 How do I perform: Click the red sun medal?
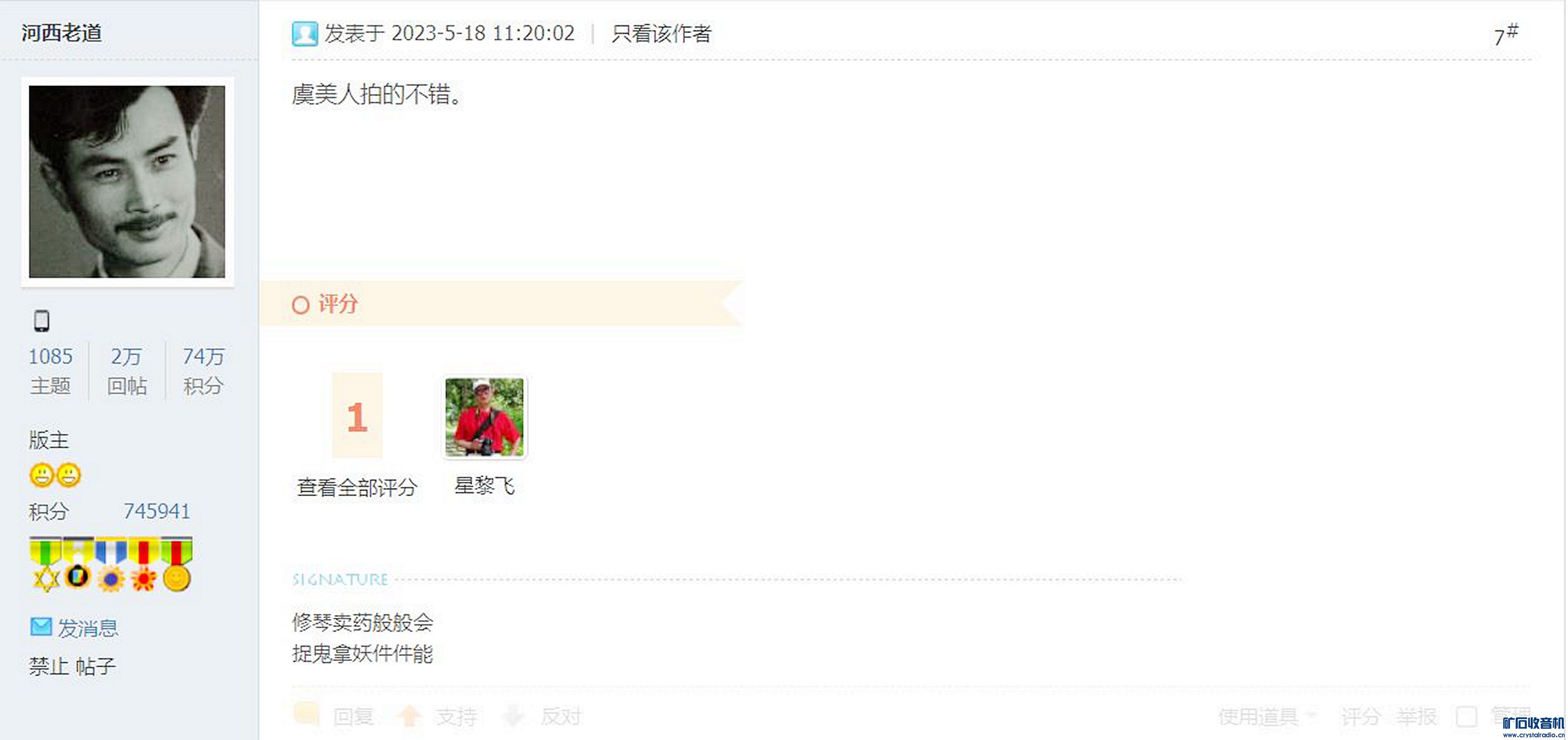[x=143, y=565]
